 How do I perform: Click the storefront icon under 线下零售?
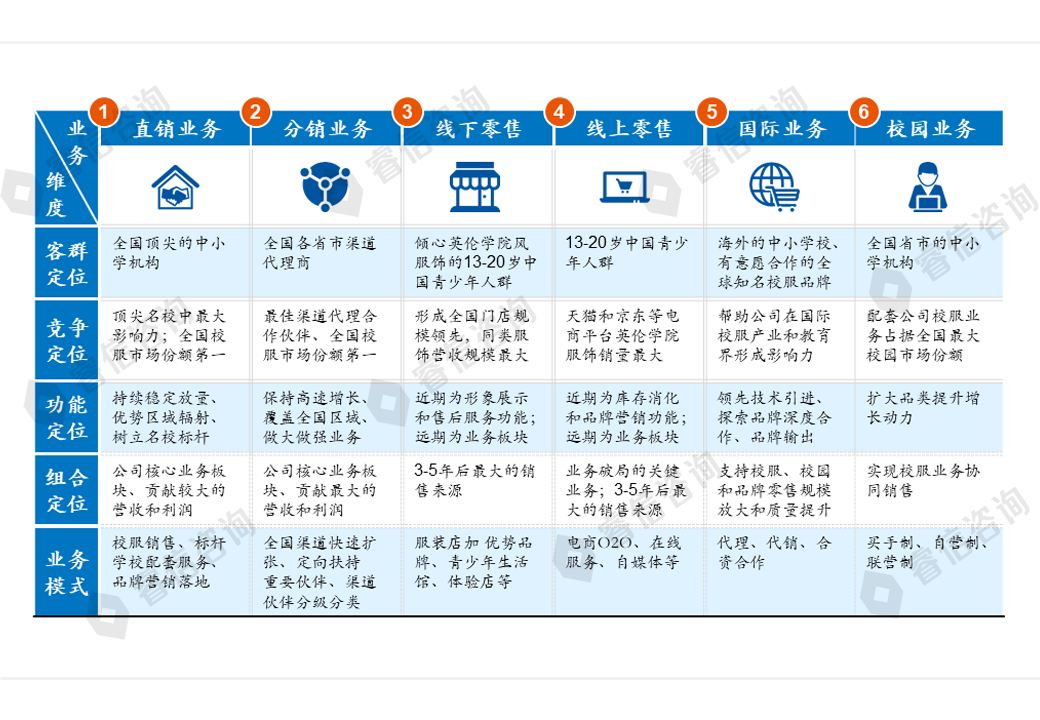click(x=477, y=187)
